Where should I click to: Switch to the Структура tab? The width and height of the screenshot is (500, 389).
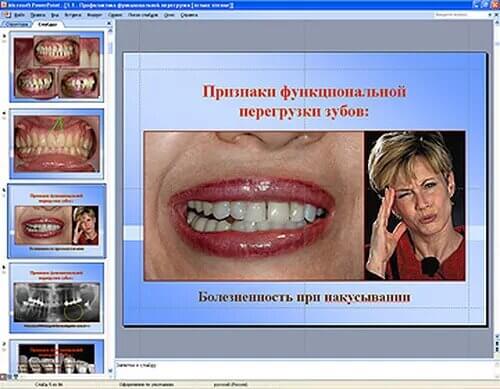[x=16, y=24]
